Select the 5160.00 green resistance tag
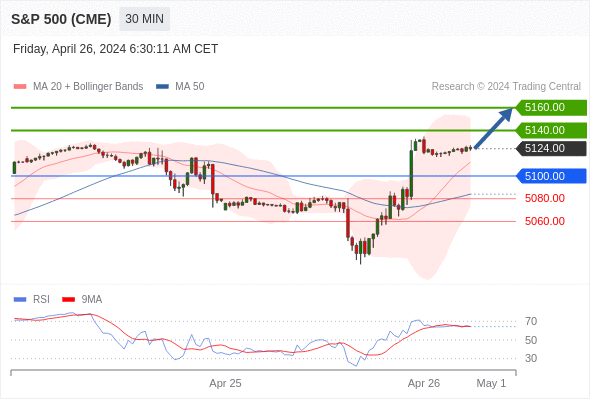Viewport: 590px width, 400px height. point(550,108)
